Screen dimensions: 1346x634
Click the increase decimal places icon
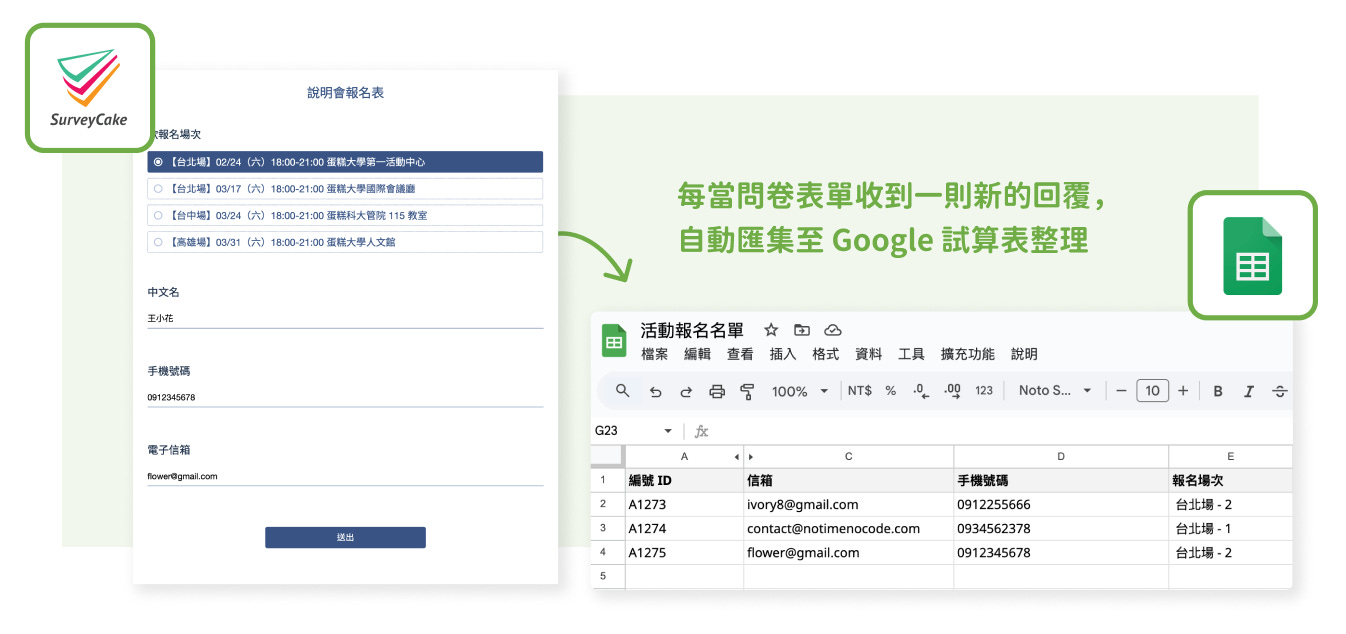coord(951,391)
